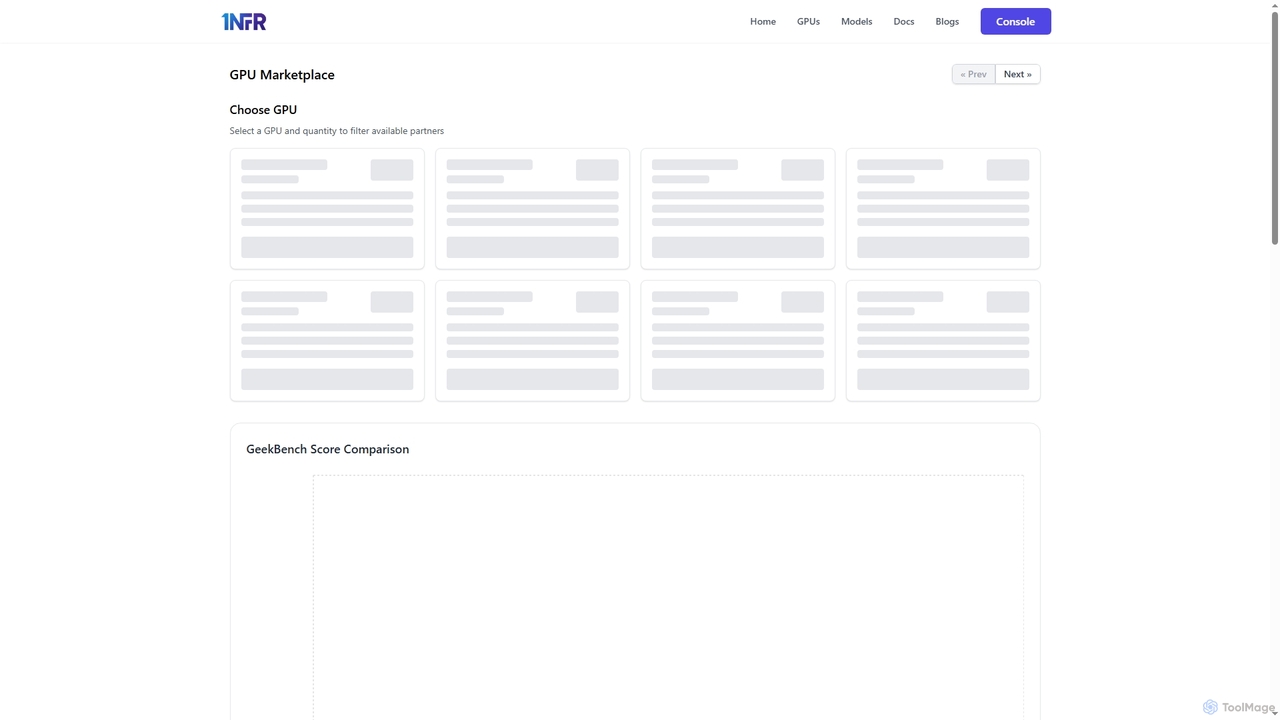Click the GeekBench Score Comparison title
The width and height of the screenshot is (1280, 720).
coord(327,449)
